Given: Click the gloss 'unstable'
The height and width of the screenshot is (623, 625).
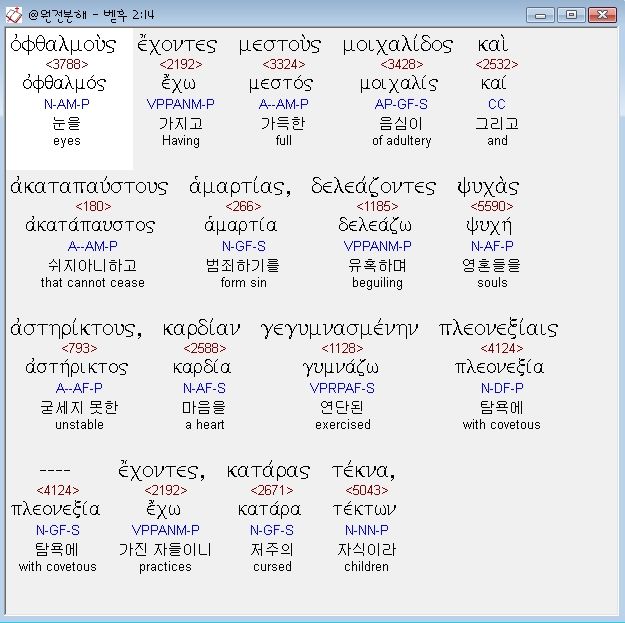Looking at the screenshot, I should [x=79, y=425].
